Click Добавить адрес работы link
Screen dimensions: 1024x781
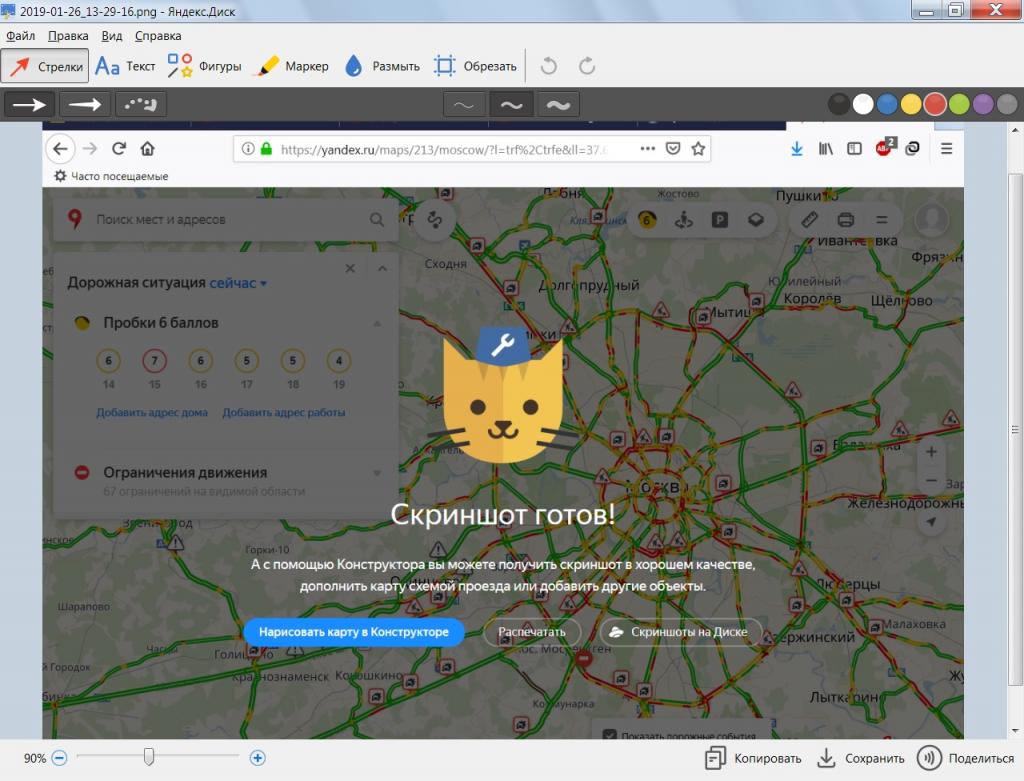[283, 412]
